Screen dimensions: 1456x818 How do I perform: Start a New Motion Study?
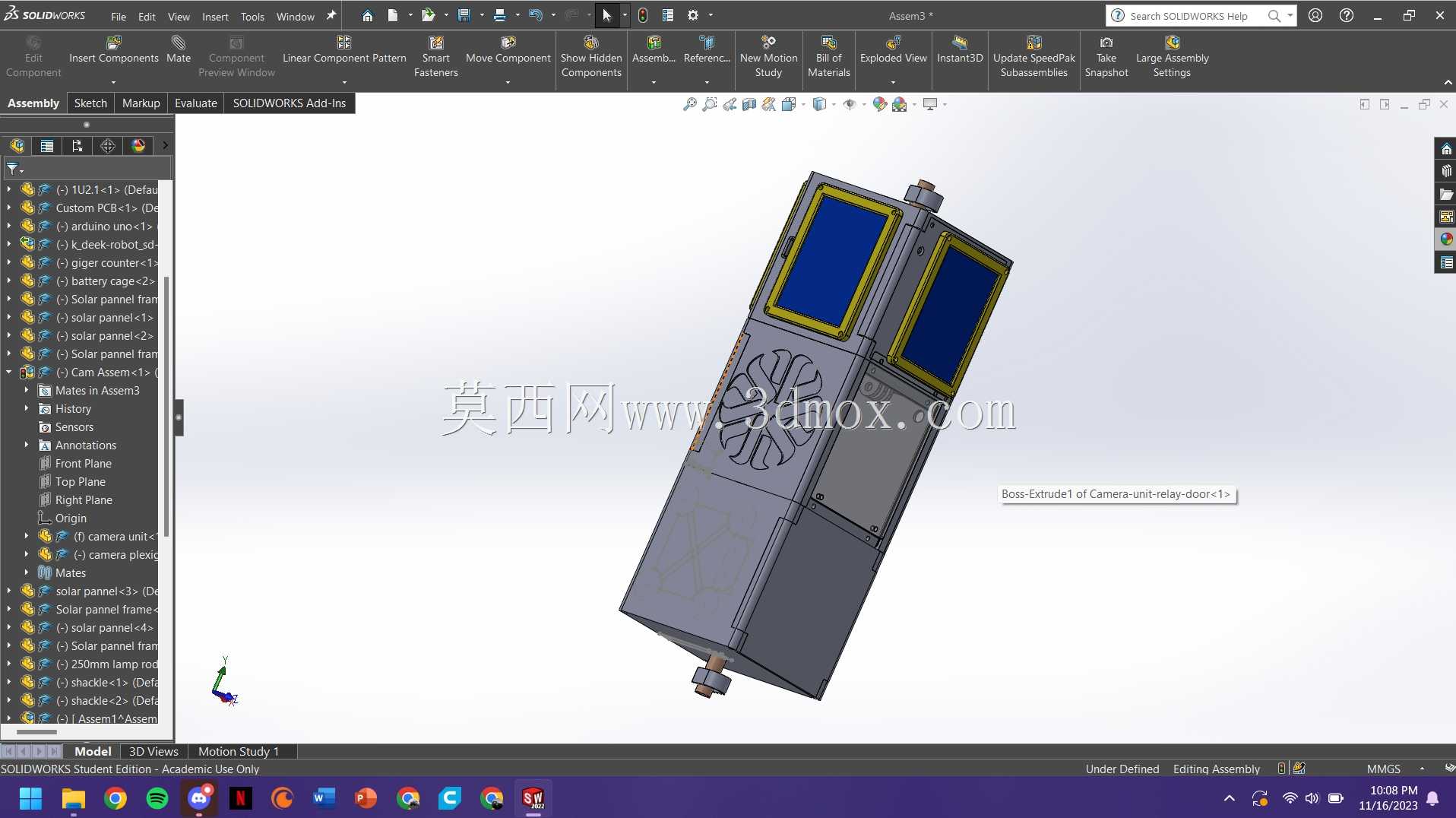coord(768,56)
